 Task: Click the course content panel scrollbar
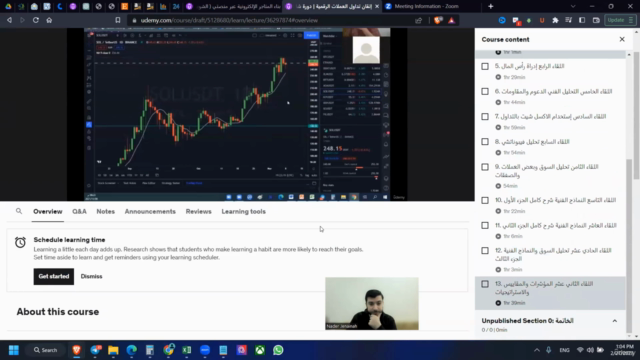[x=629, y=245]
